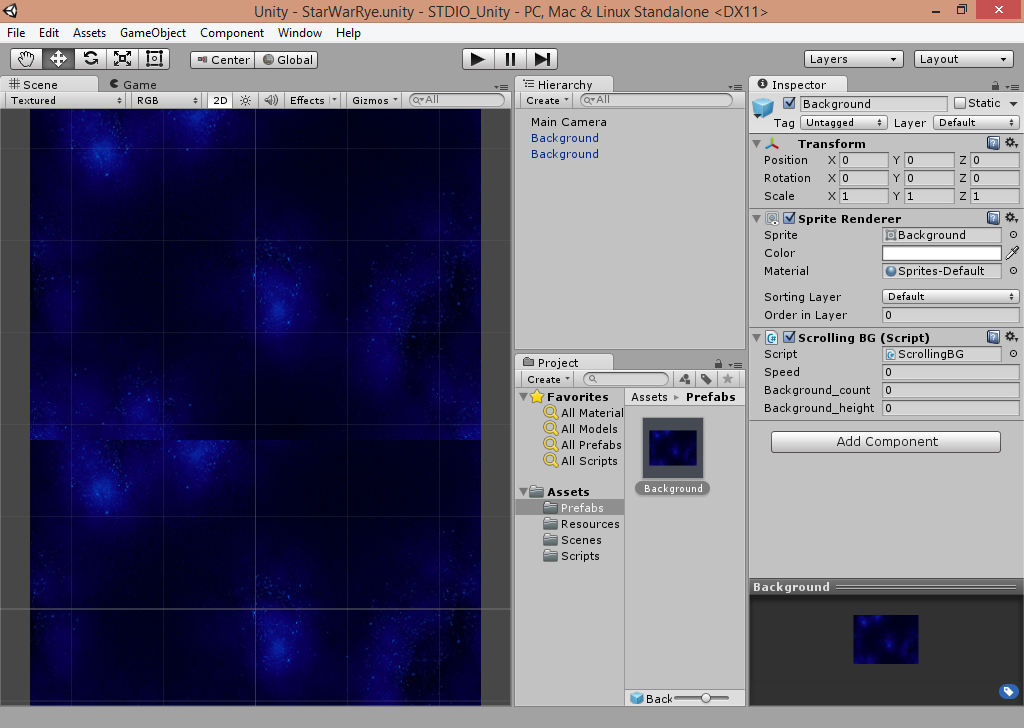Screen dimensions: 1024x728
Task: Search by type in Project panel
Action: pos(684,379)
